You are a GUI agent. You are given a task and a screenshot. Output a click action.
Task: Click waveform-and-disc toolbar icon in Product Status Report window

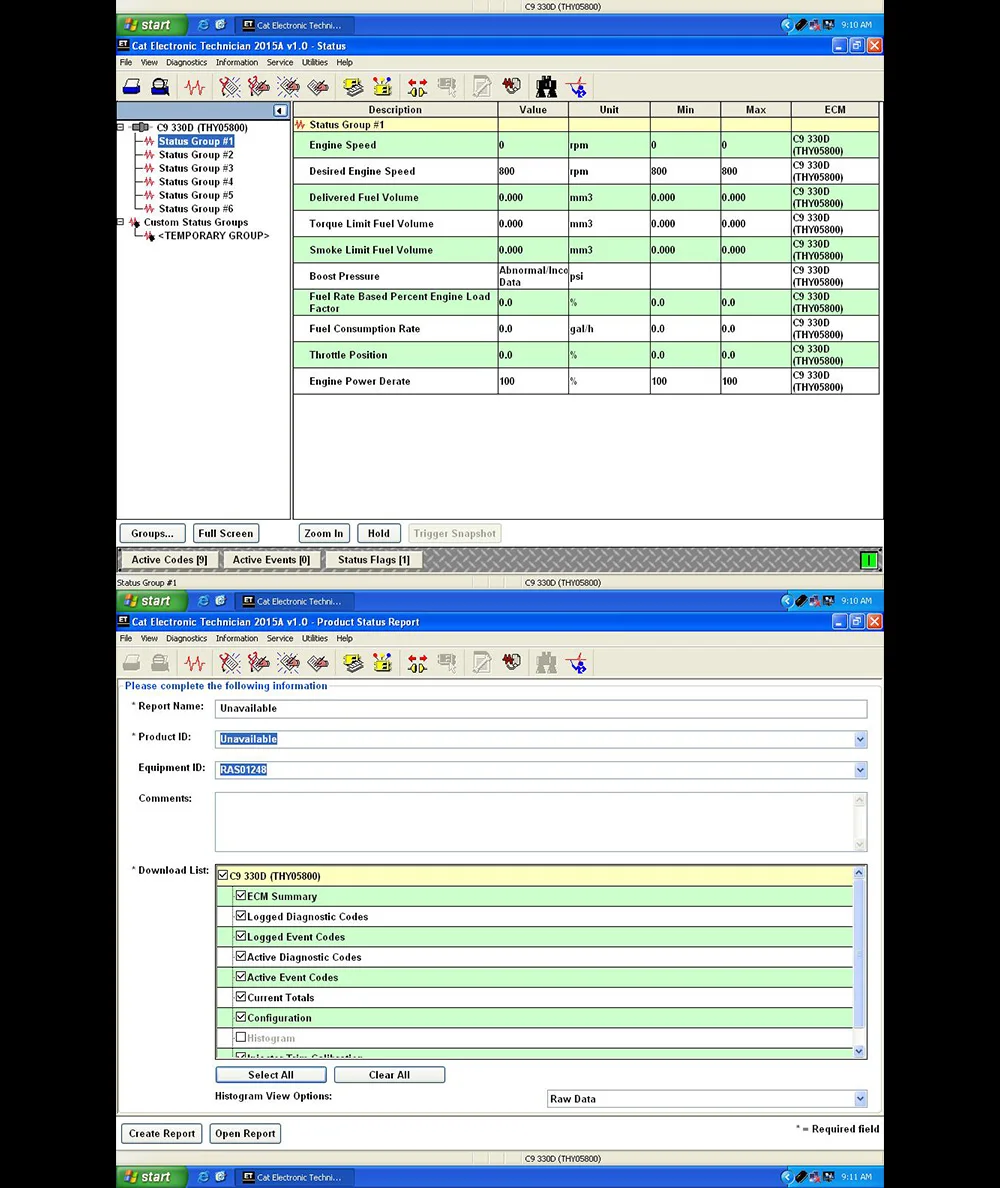click(512, 663)
